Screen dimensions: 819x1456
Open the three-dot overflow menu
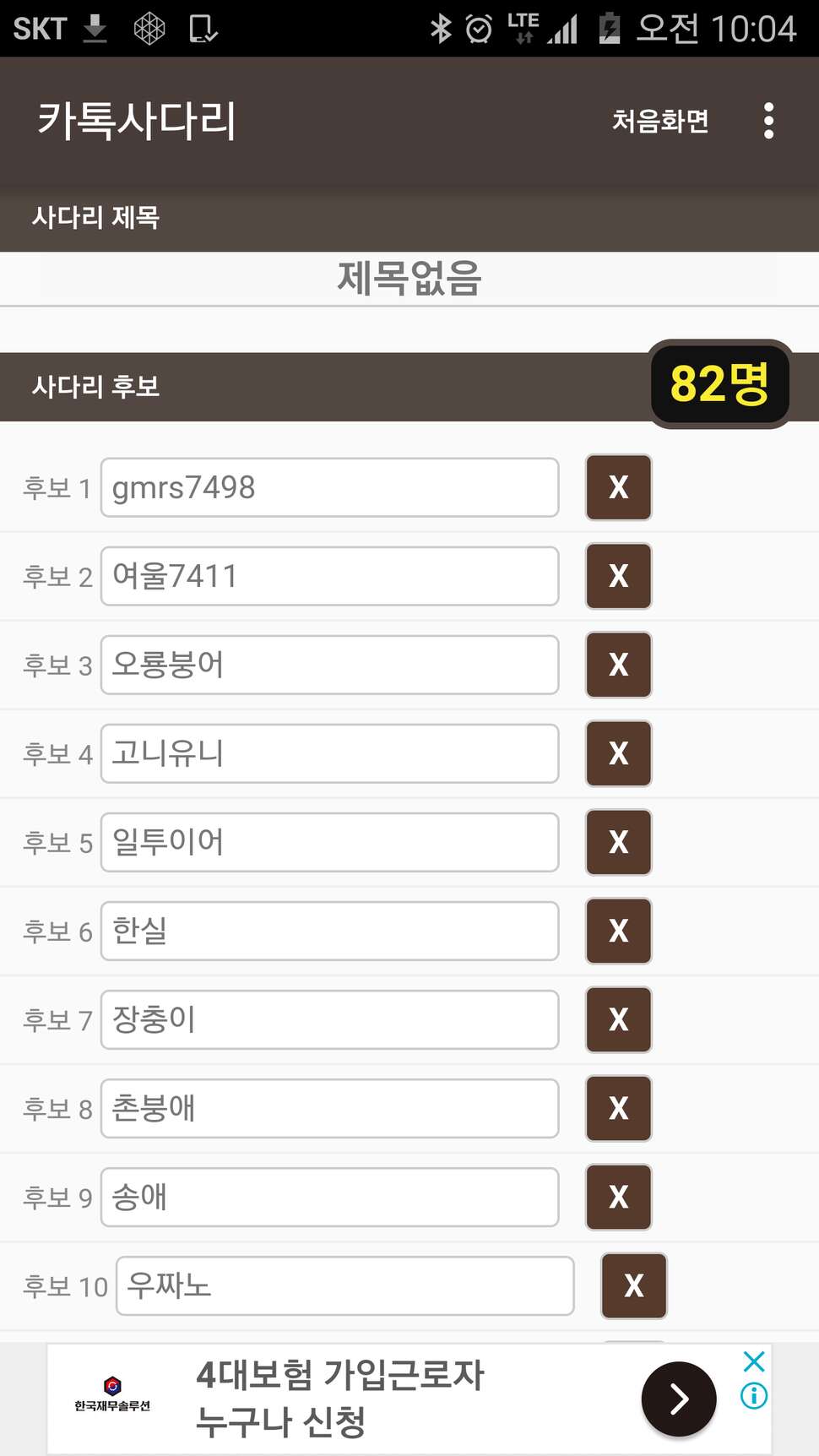[768, 121]
